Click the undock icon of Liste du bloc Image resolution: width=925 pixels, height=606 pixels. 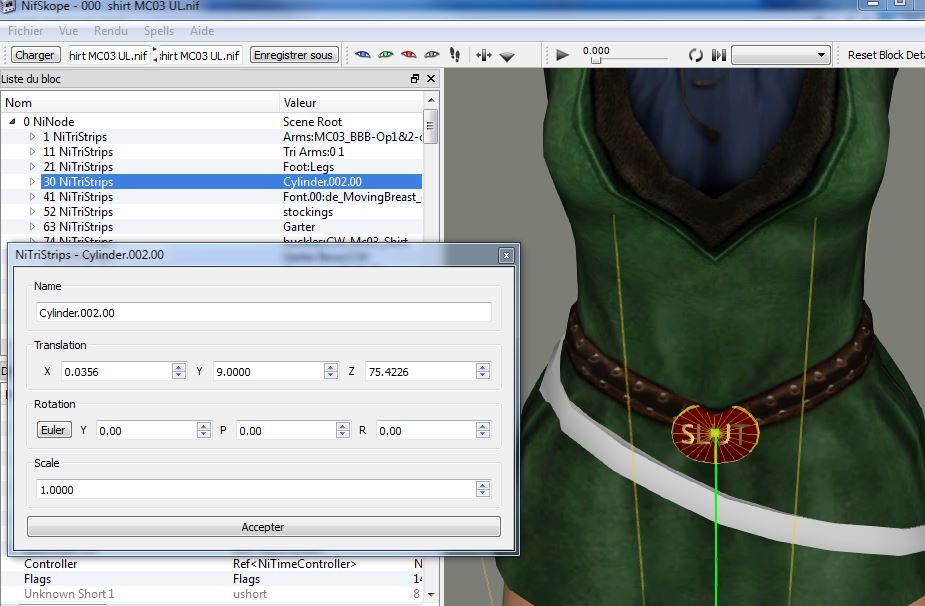coord(415,79)
